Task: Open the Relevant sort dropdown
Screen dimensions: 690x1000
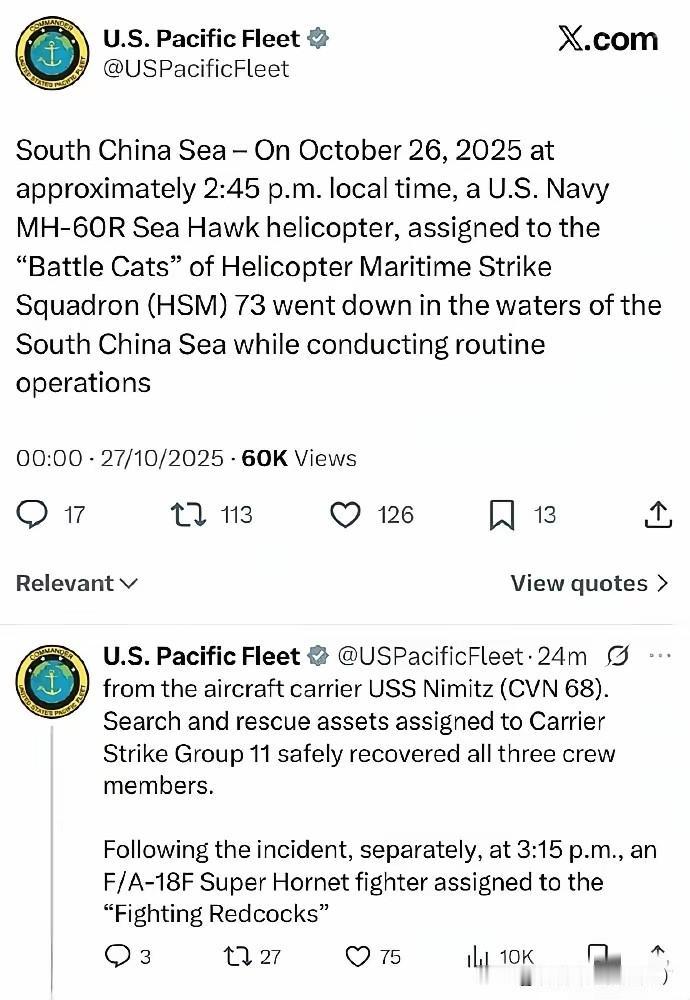Action: coord(77,583)
